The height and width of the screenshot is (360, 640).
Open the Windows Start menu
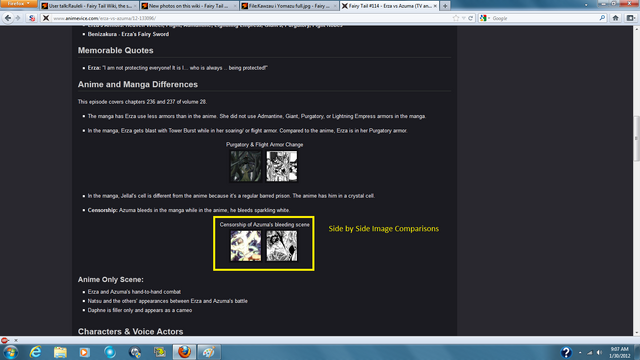pos(10,352)
